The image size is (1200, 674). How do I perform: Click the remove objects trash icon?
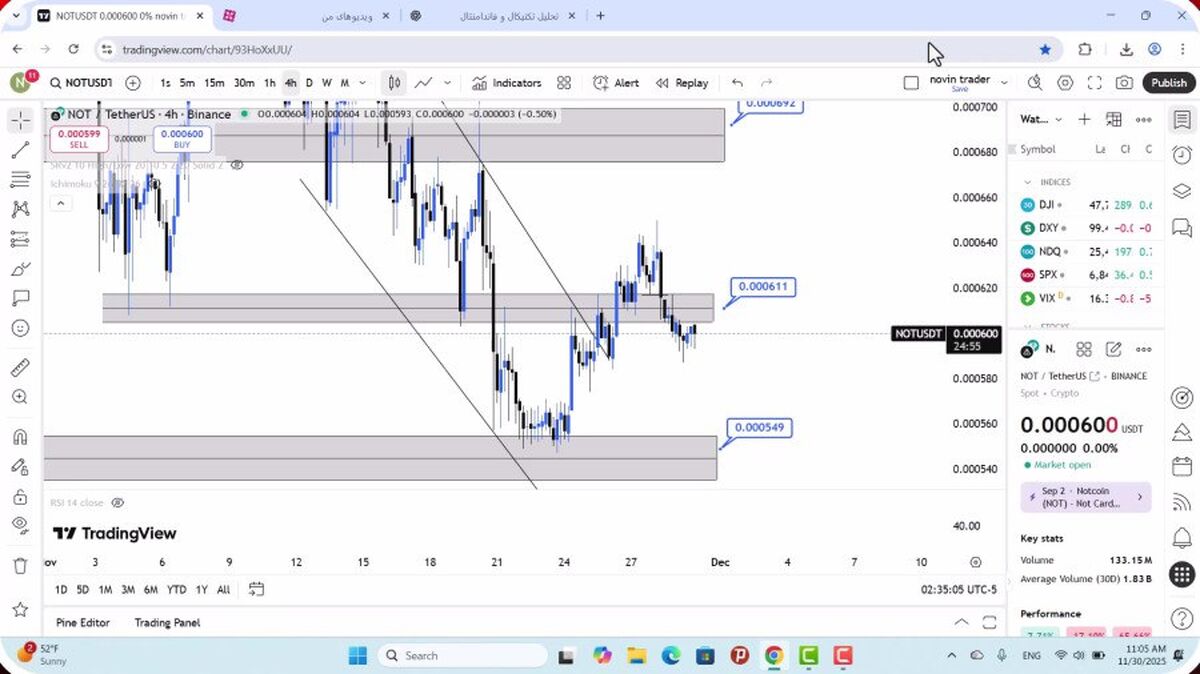[20, 566]
